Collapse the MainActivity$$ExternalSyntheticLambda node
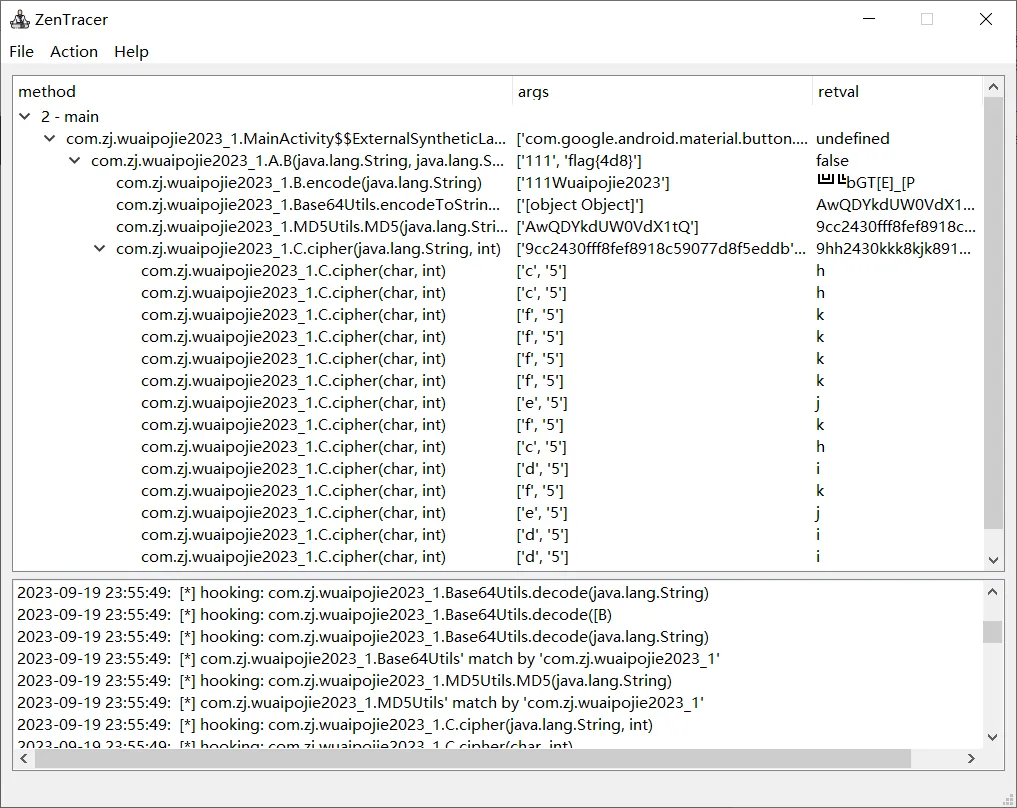Screen dimensions: 1017x808 coord(49,139)
